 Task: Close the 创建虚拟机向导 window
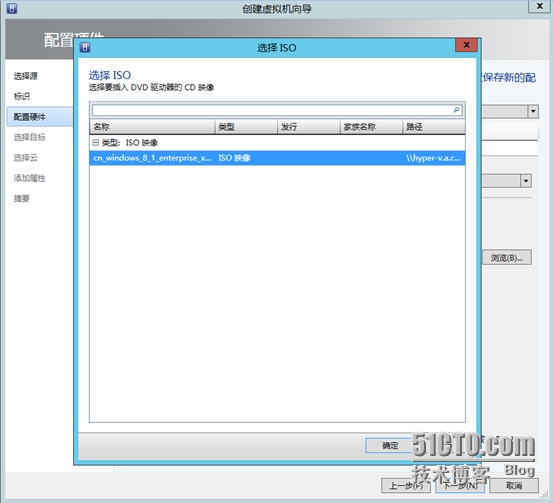[x=539, y=6]
